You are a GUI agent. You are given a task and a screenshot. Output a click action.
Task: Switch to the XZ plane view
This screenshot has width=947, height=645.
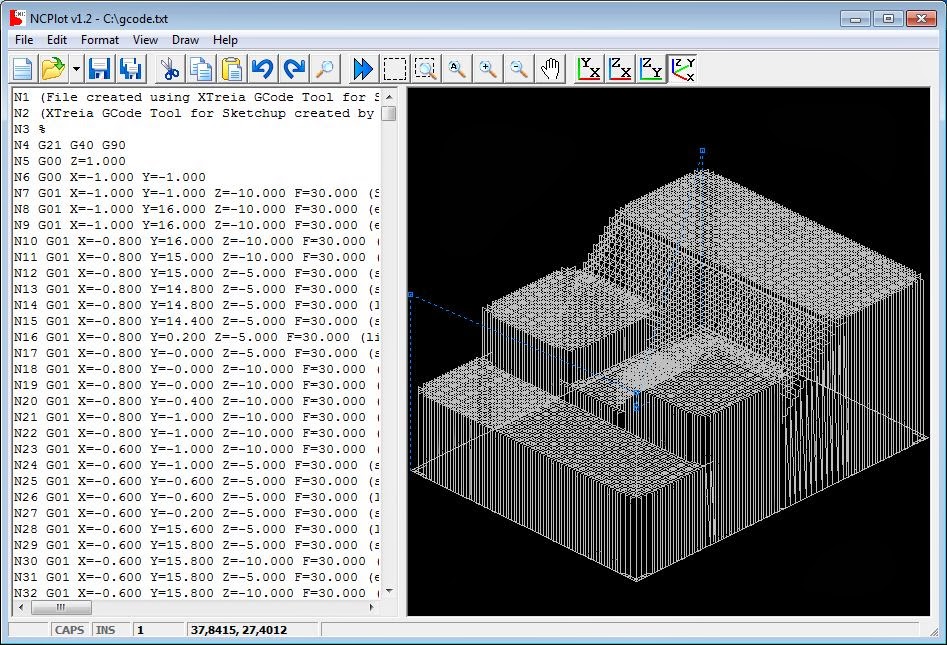[x=618, y=68]
